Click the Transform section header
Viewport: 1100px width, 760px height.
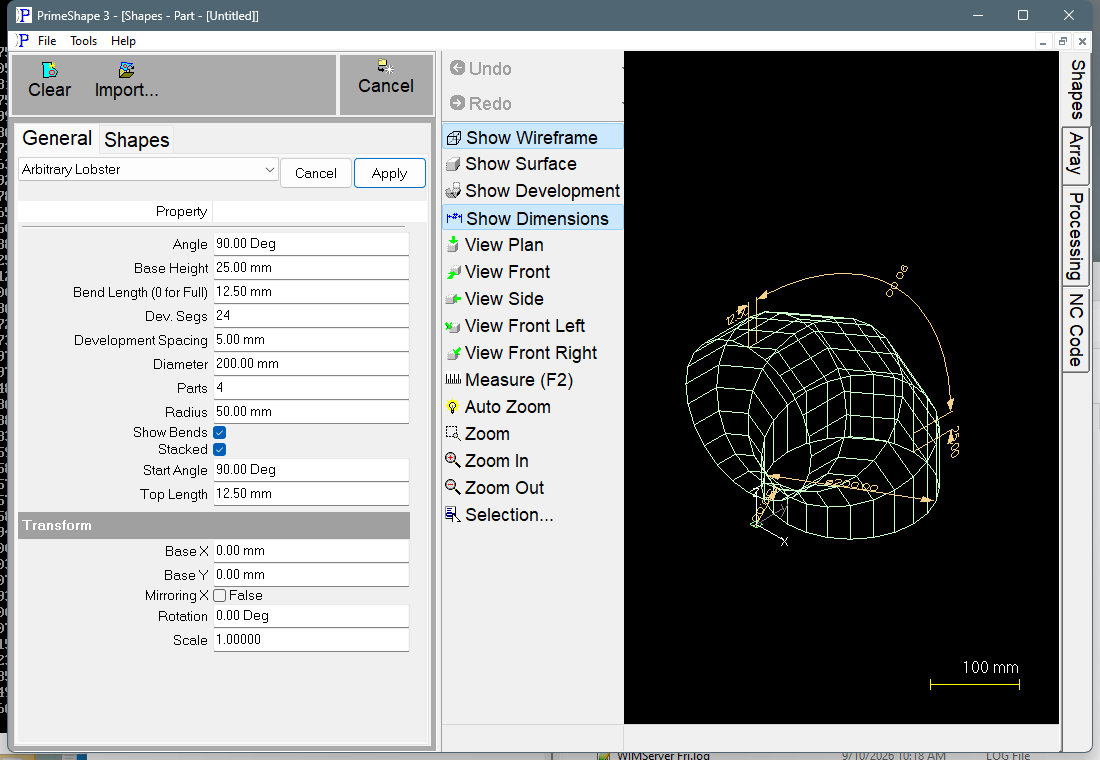pos(214,526)
